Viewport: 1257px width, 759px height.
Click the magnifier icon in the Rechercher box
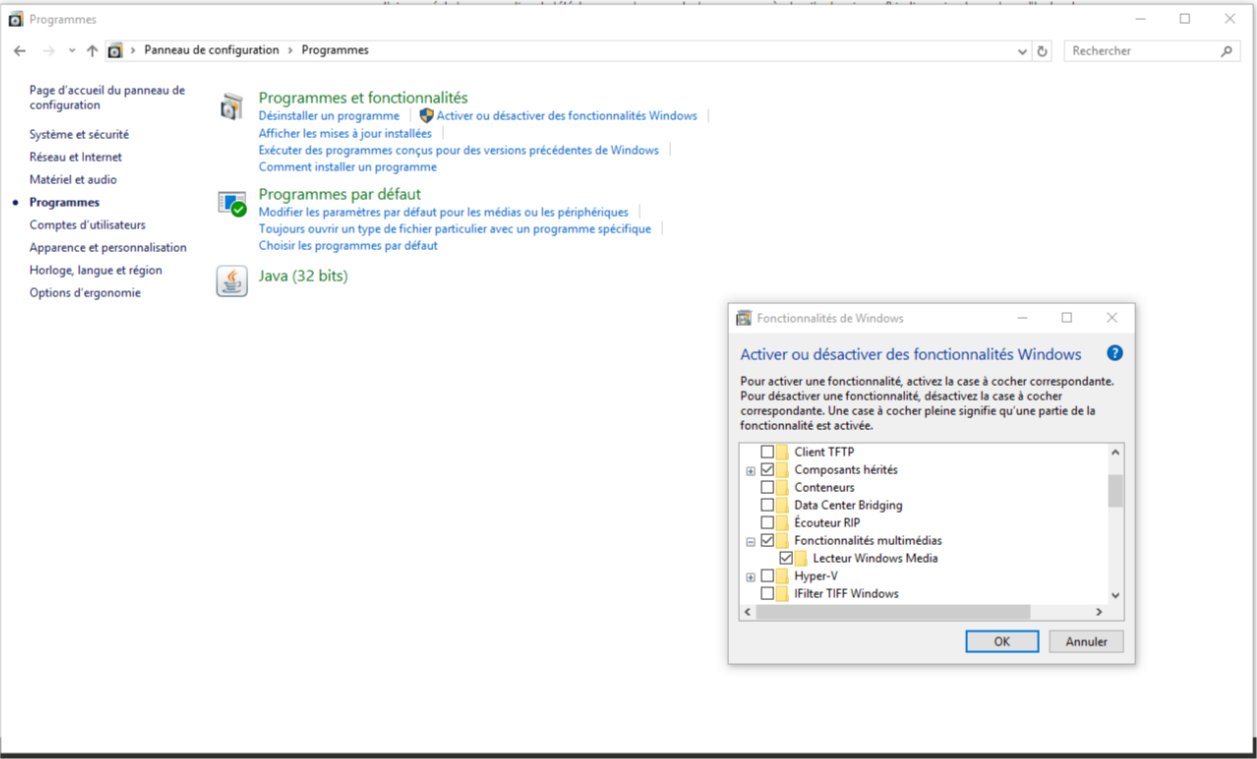[1227, 51]
